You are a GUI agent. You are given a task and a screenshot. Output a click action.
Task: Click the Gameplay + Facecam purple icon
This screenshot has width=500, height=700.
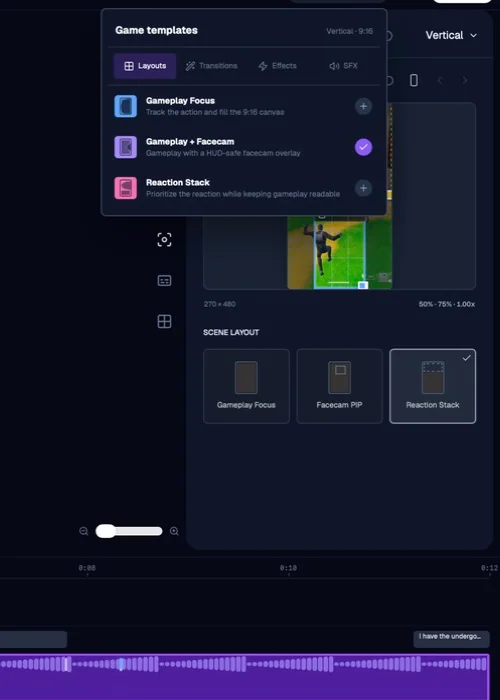click(125, 147)
